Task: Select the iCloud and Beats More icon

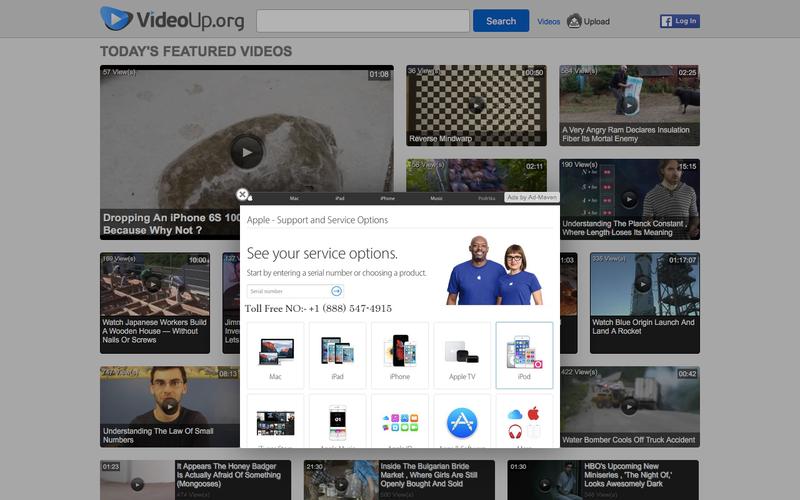Action: [524, 421]
